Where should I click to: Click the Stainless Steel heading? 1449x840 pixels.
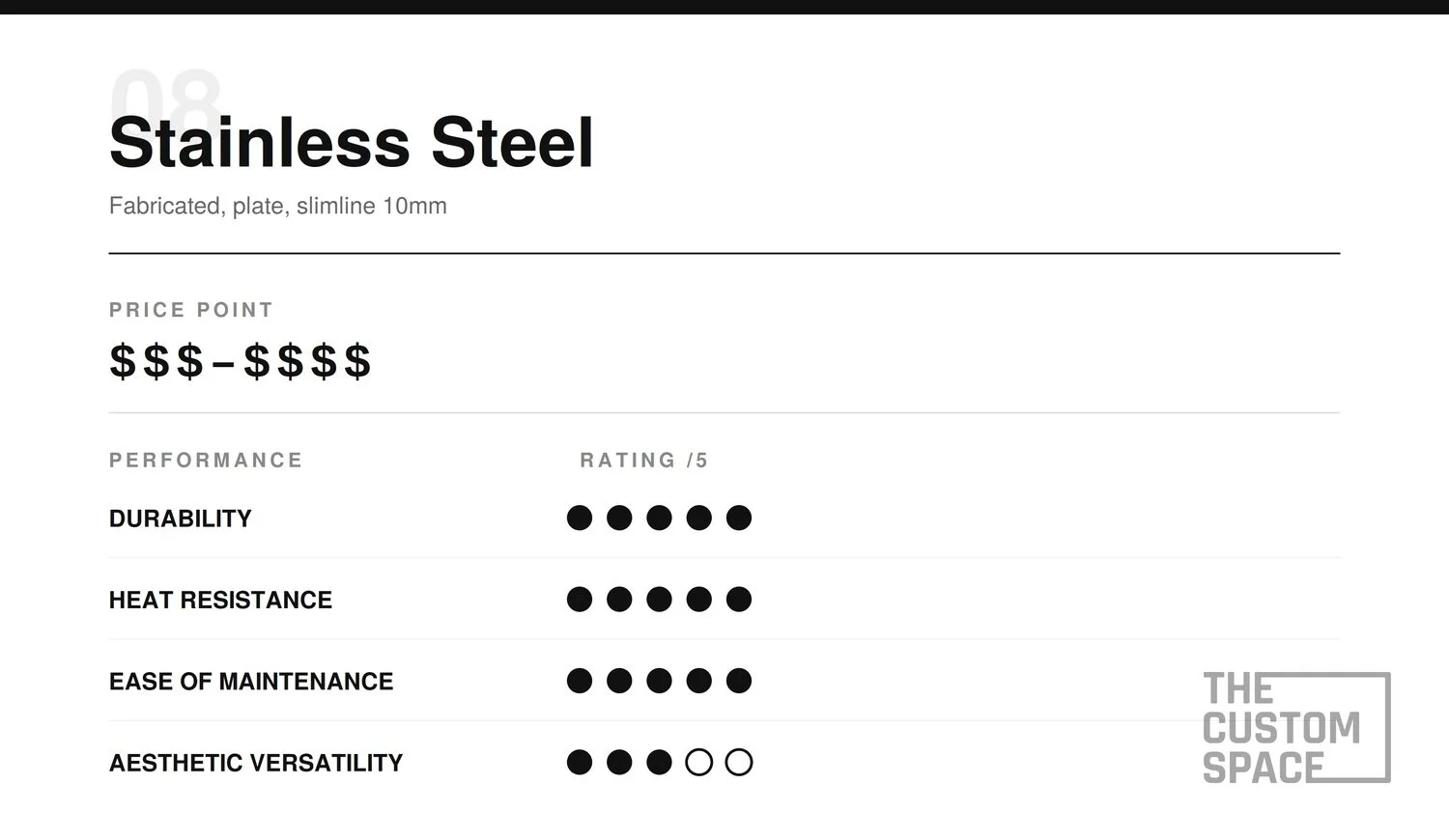pyautogui.click(x=352, y=143)
